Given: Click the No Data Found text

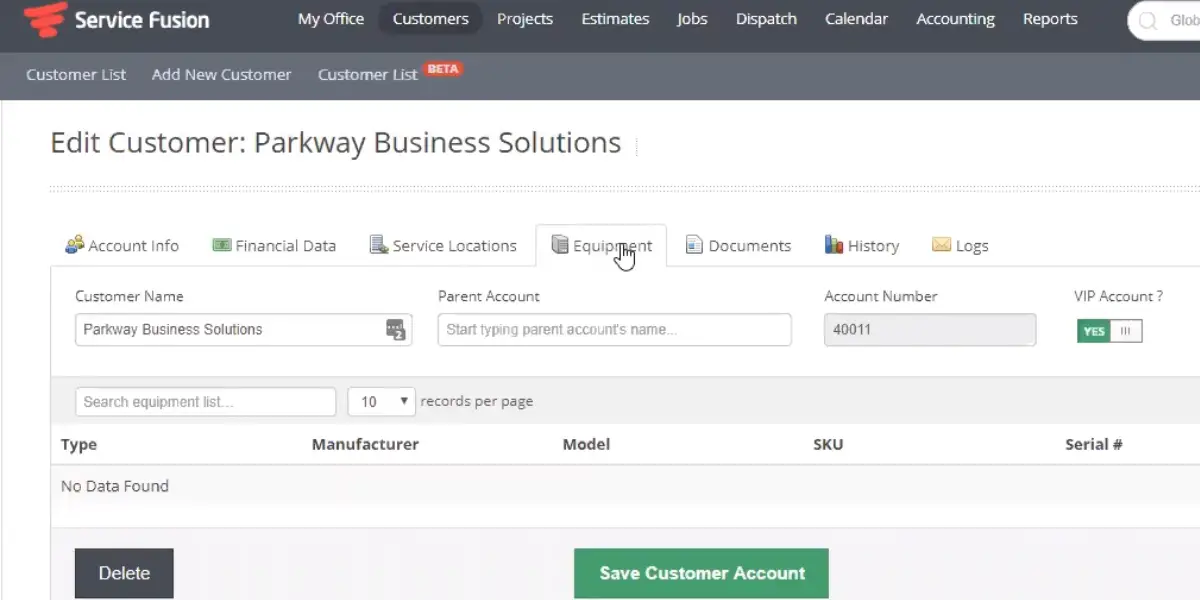Looking at the screenshot, I should point(115,486).
